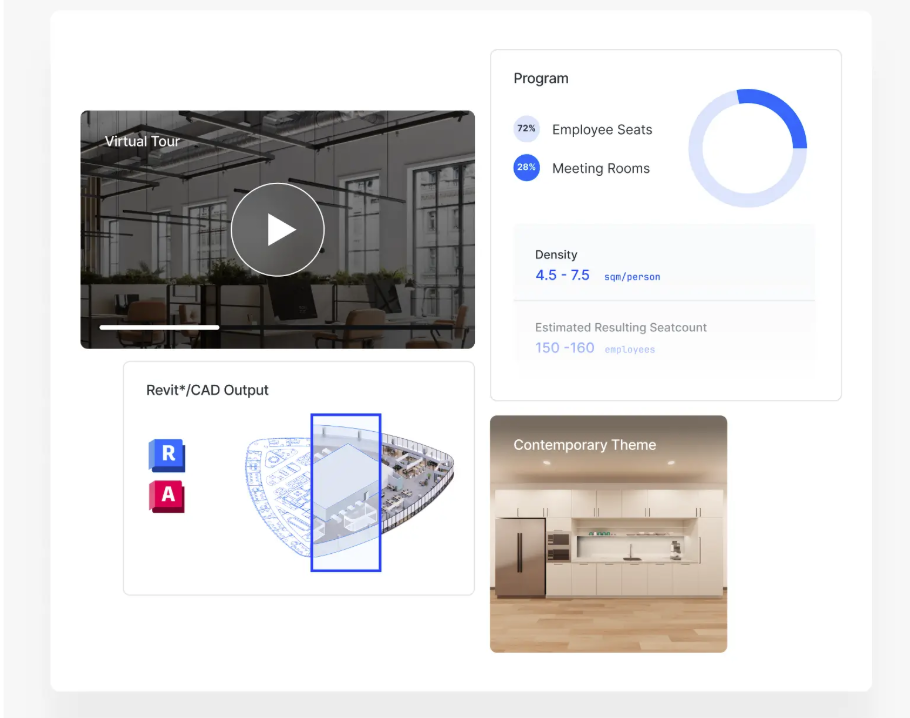Click the 28% Meeting Rooms badge
910x718 pixels.
526,168
